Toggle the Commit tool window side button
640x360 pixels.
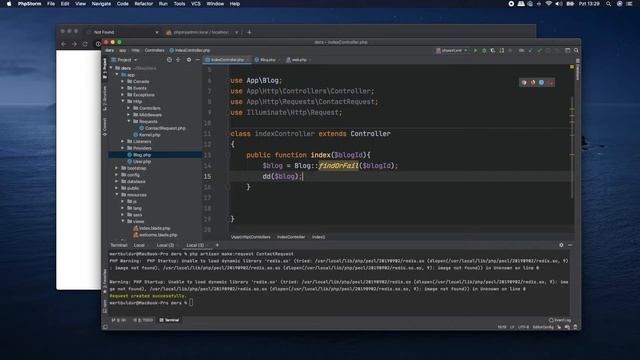pos(105,127)
